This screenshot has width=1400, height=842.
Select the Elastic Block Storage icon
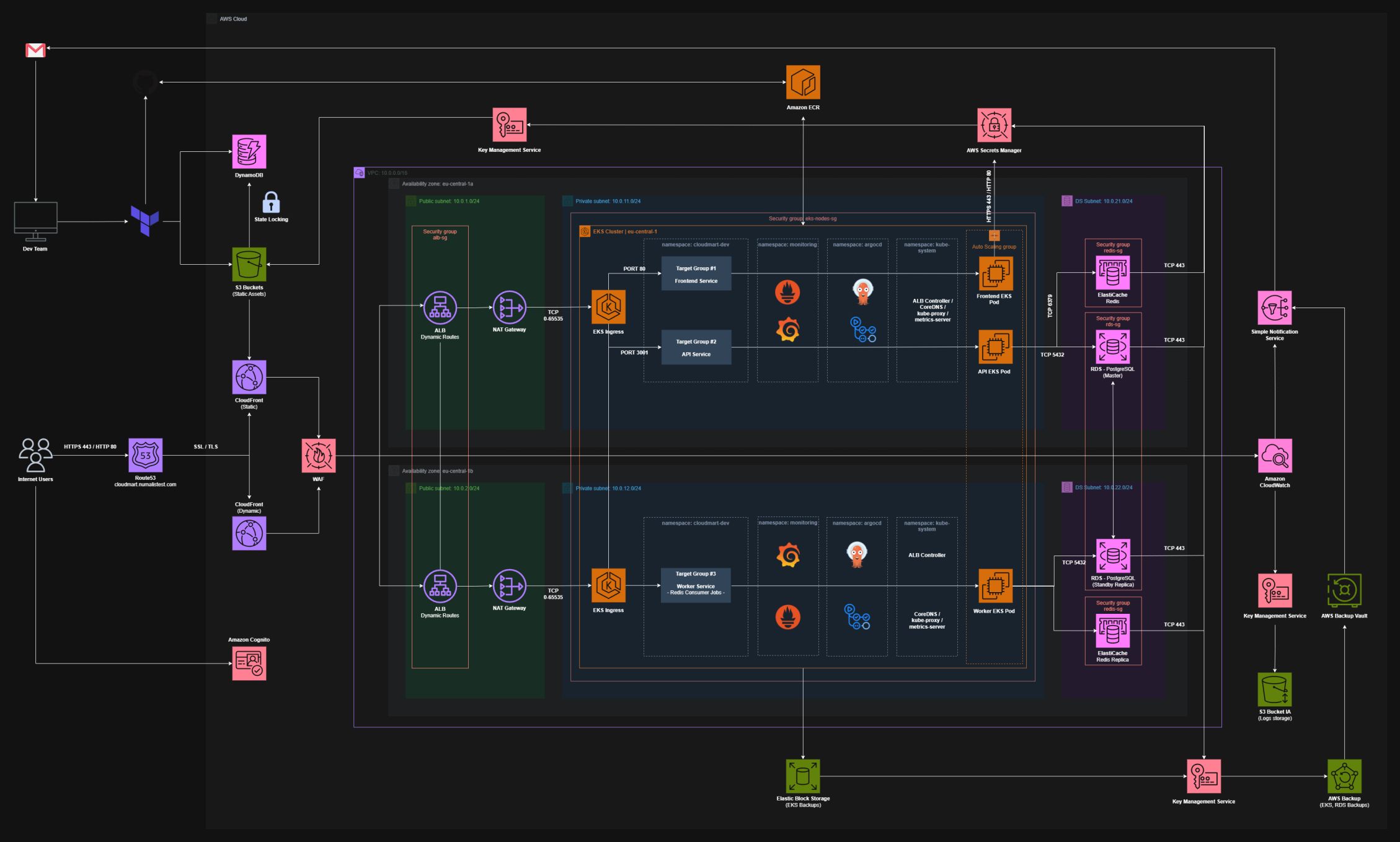tap(803, 776)
